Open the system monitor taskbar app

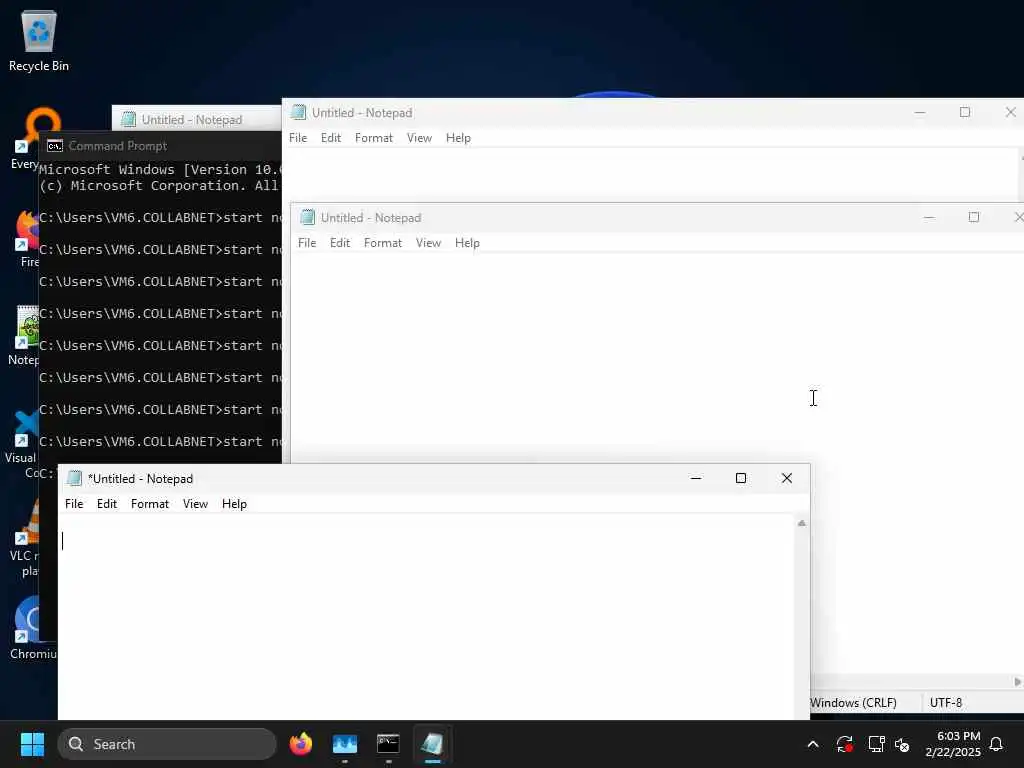click(x=345, y=744)
